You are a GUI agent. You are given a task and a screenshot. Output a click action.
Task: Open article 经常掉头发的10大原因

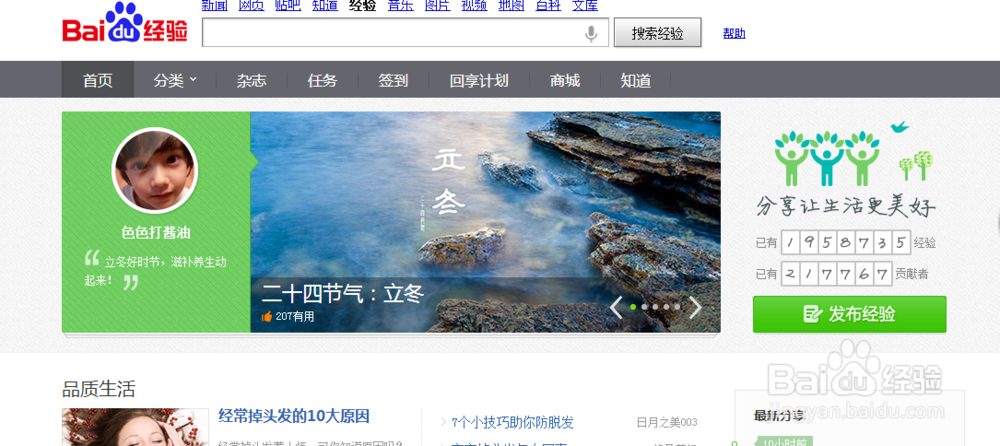294,417
